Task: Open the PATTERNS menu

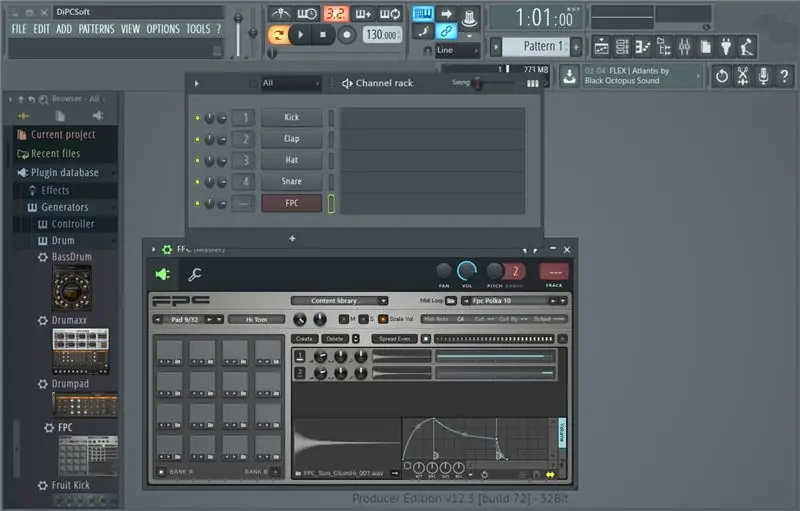Action: pos(96,29)
